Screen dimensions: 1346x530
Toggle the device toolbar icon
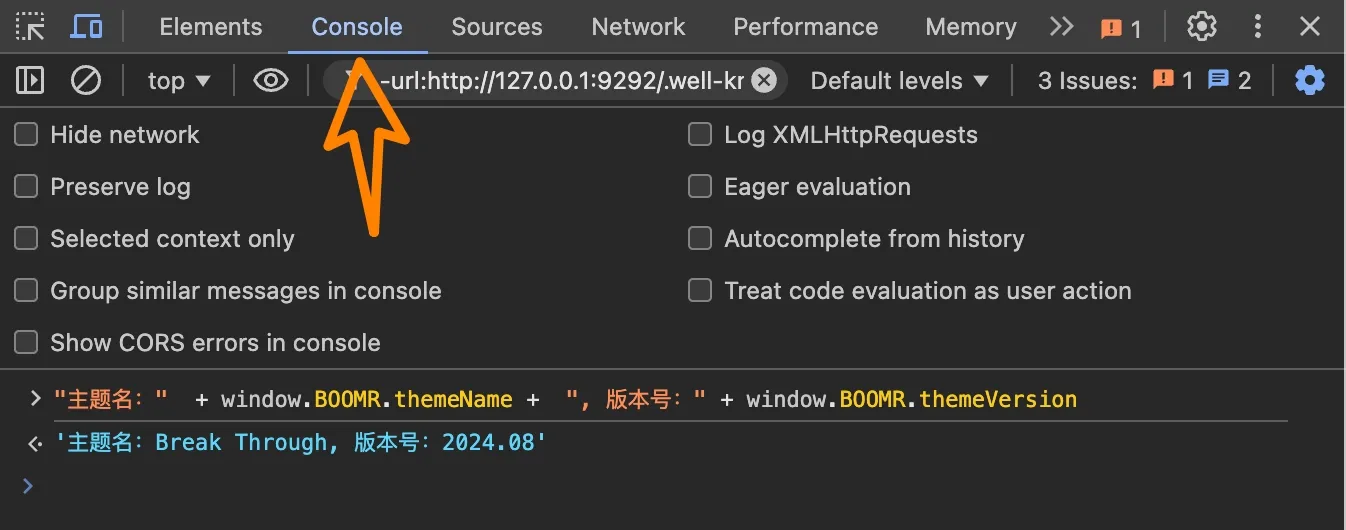86,27
